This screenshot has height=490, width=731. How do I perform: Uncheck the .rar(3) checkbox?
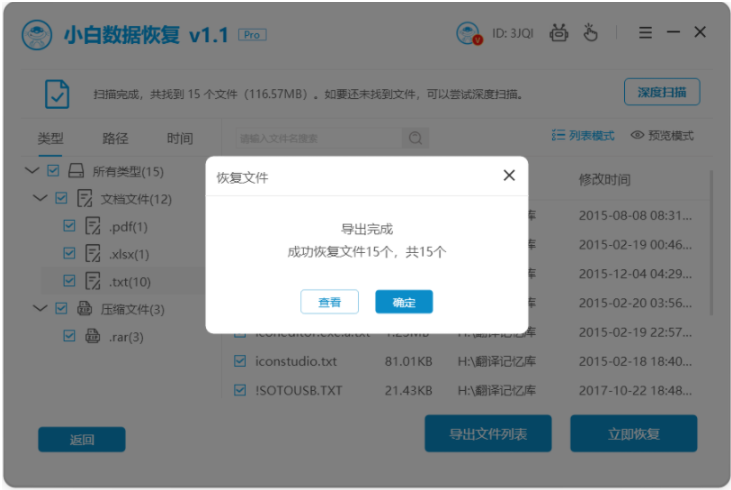69,336
